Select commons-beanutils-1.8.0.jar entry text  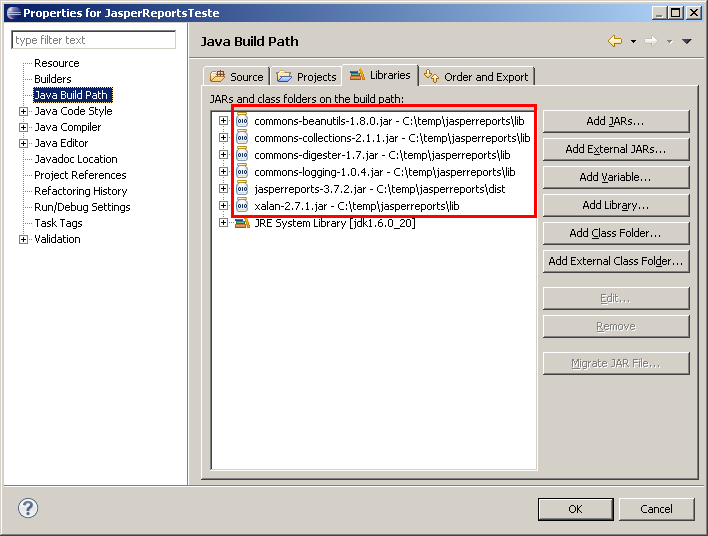[x=389, y=121]
